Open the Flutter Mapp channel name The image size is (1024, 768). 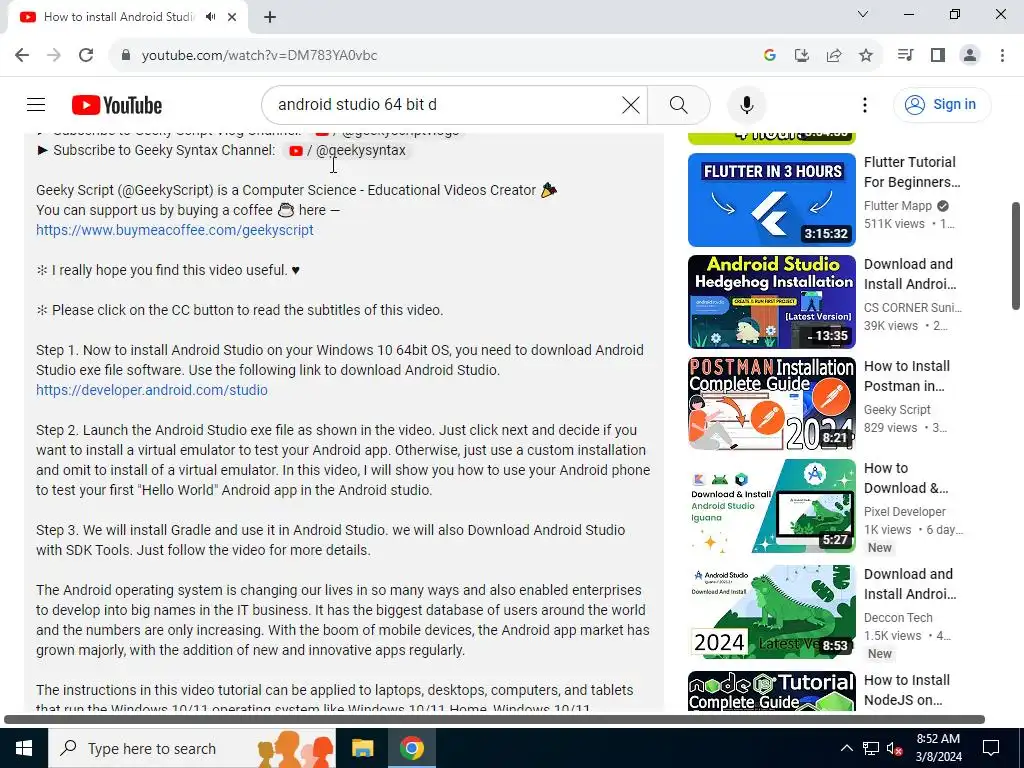(897, 206)
